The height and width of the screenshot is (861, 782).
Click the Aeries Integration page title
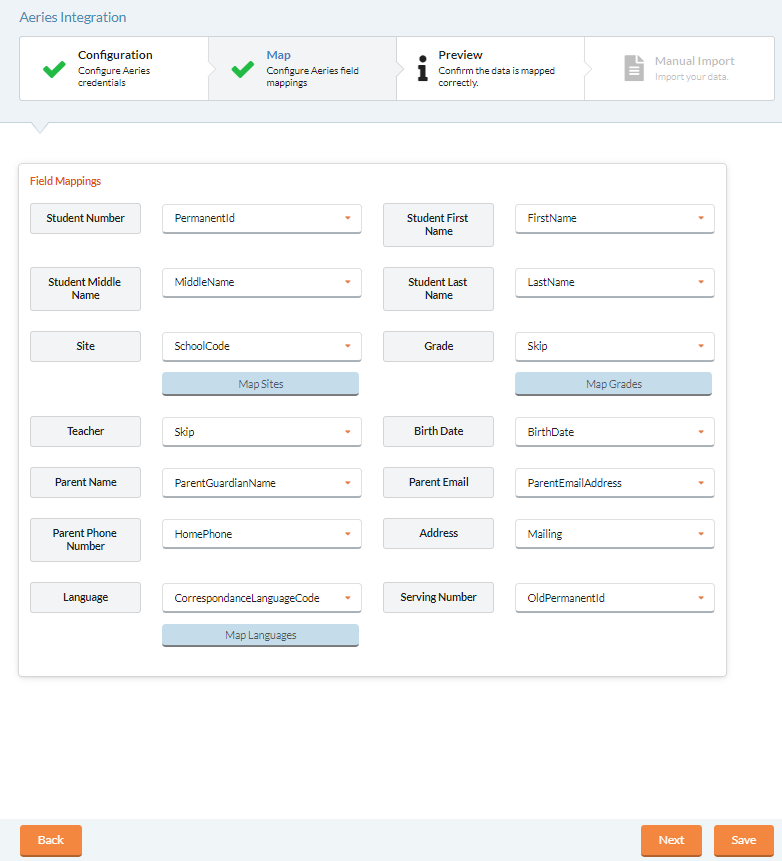coord(73,18)
